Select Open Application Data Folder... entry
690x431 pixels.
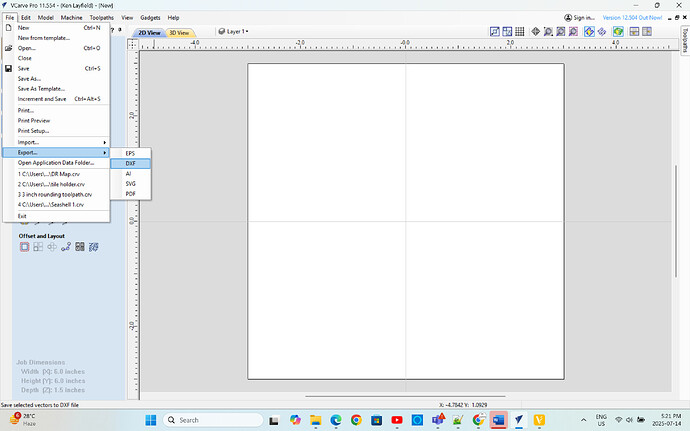56,163
